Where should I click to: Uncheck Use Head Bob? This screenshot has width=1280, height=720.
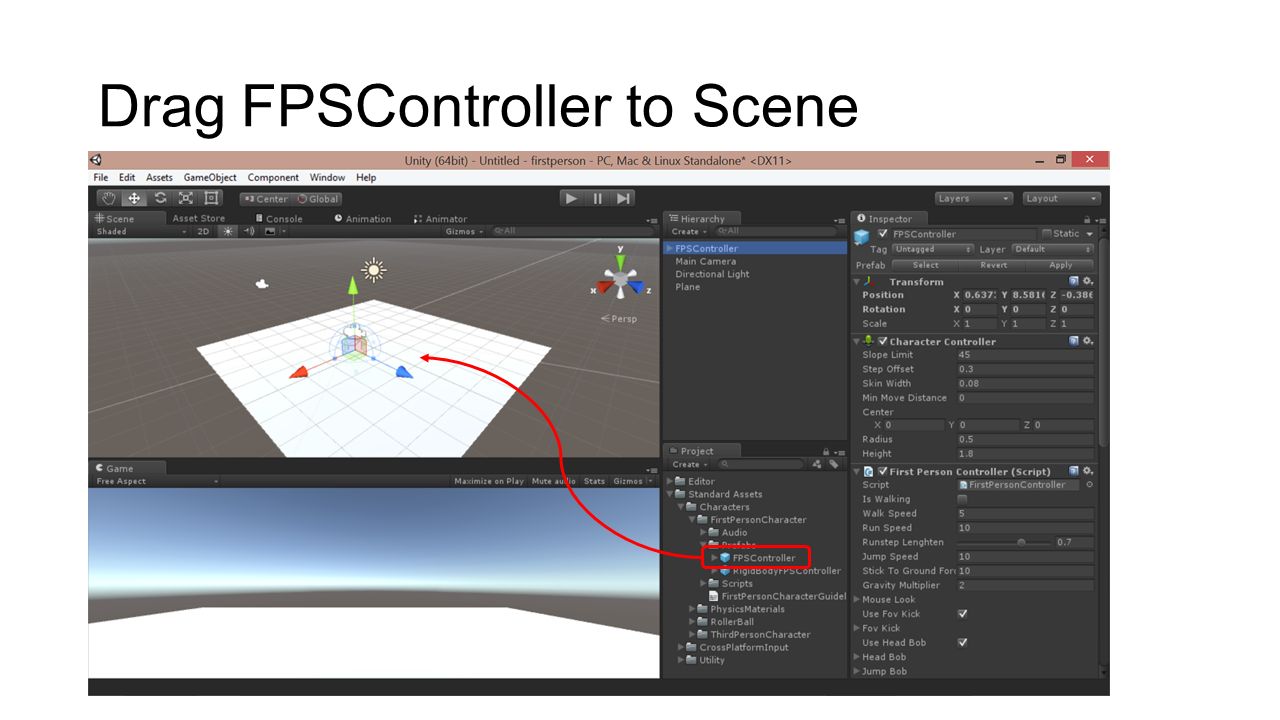click(x=962, y=643)
